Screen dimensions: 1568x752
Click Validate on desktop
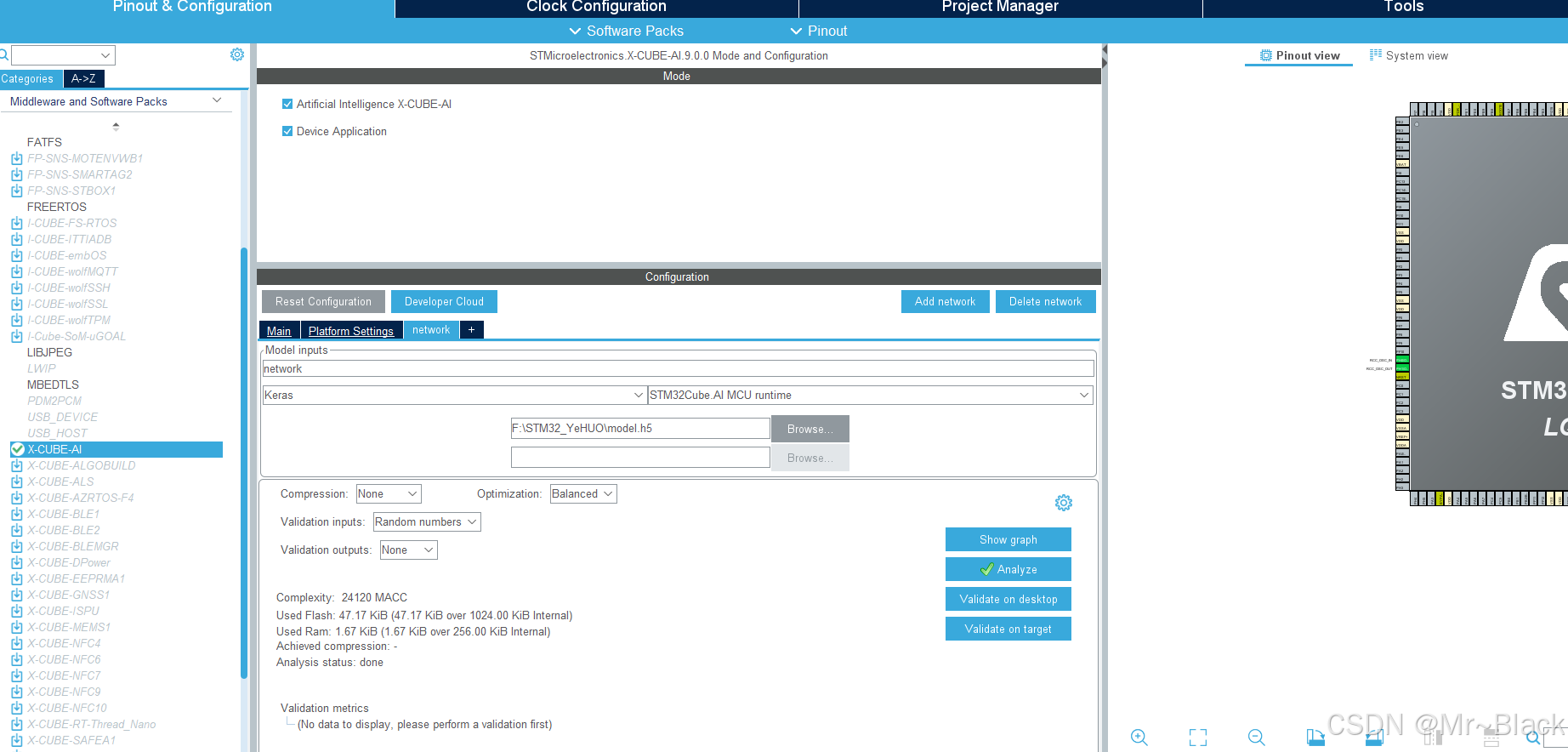pyautogui.click(x=1008, y=599)
